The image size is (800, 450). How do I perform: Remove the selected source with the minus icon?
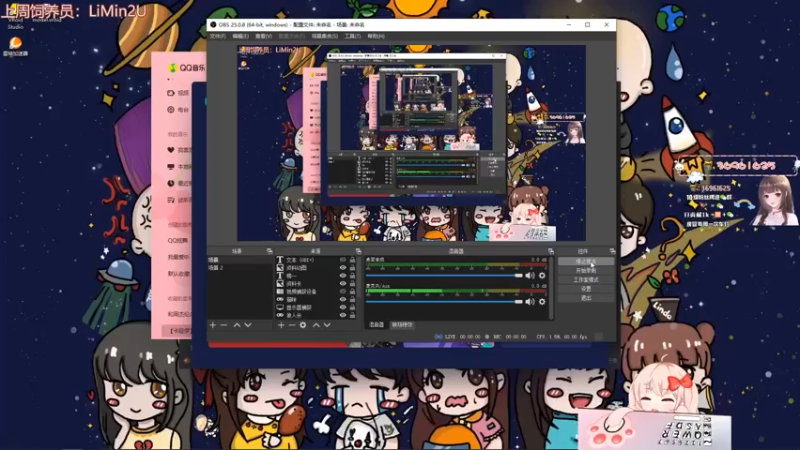(x=292, y=325)
